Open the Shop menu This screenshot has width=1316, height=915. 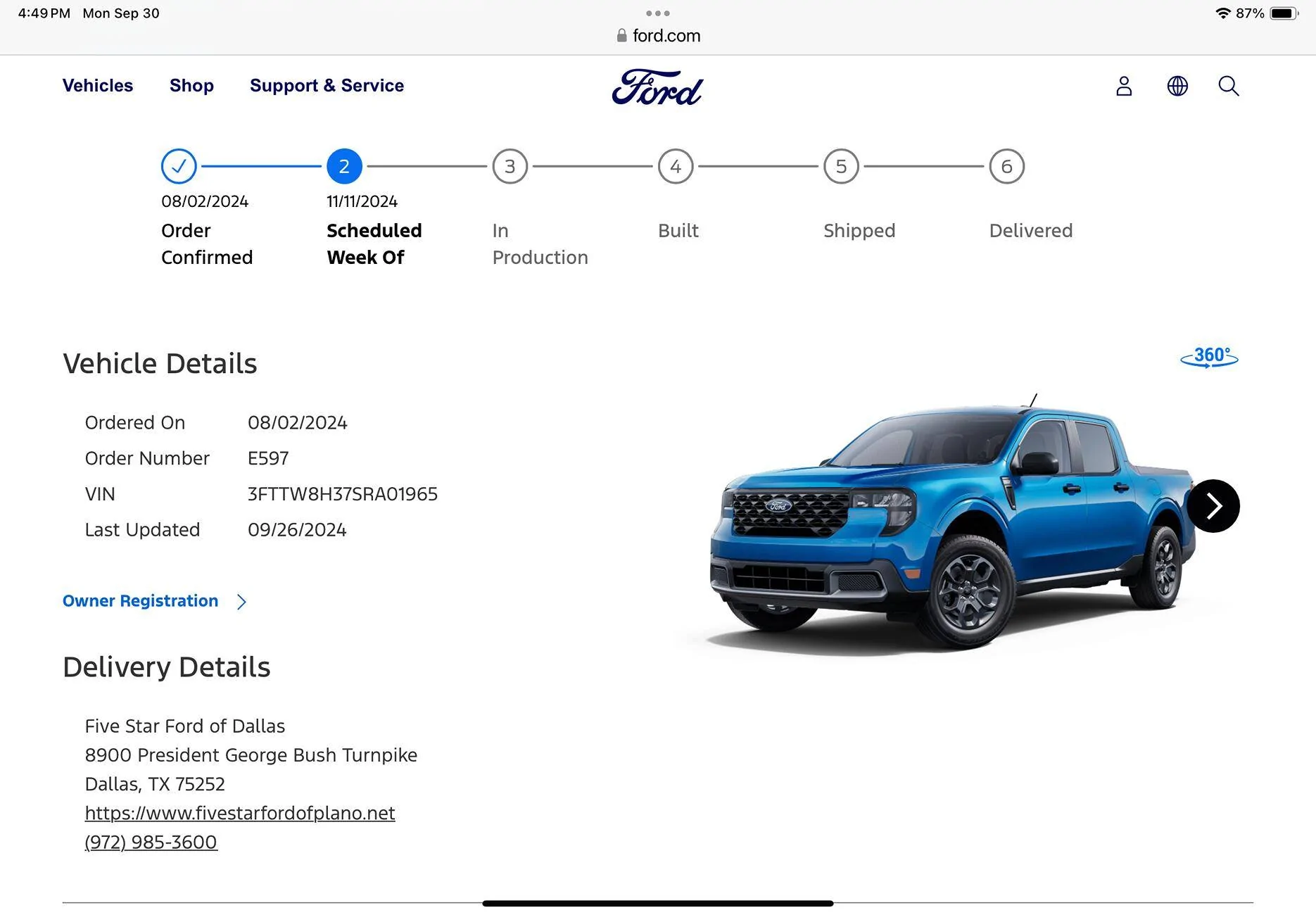click(191, 85)
